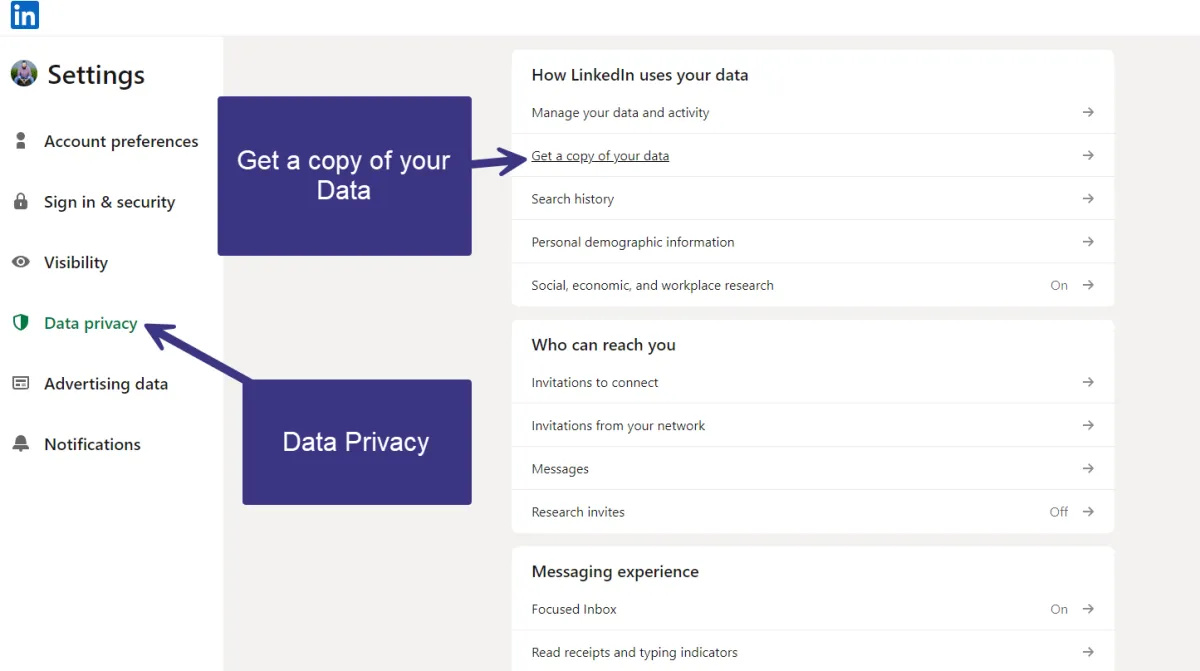Open the Messages setting row
This screenshot has width=1200, height=671.
(x=813, y=469)
